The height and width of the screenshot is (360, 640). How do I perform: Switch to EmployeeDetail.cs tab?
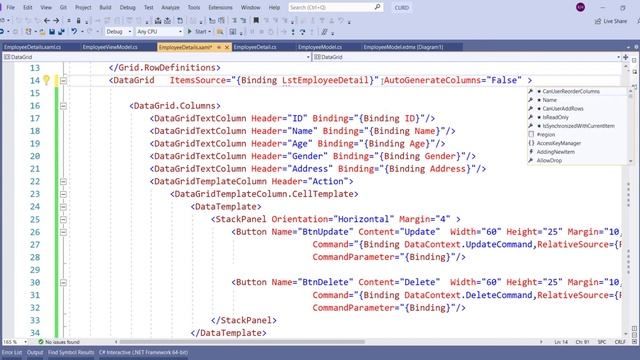[255, 47]
